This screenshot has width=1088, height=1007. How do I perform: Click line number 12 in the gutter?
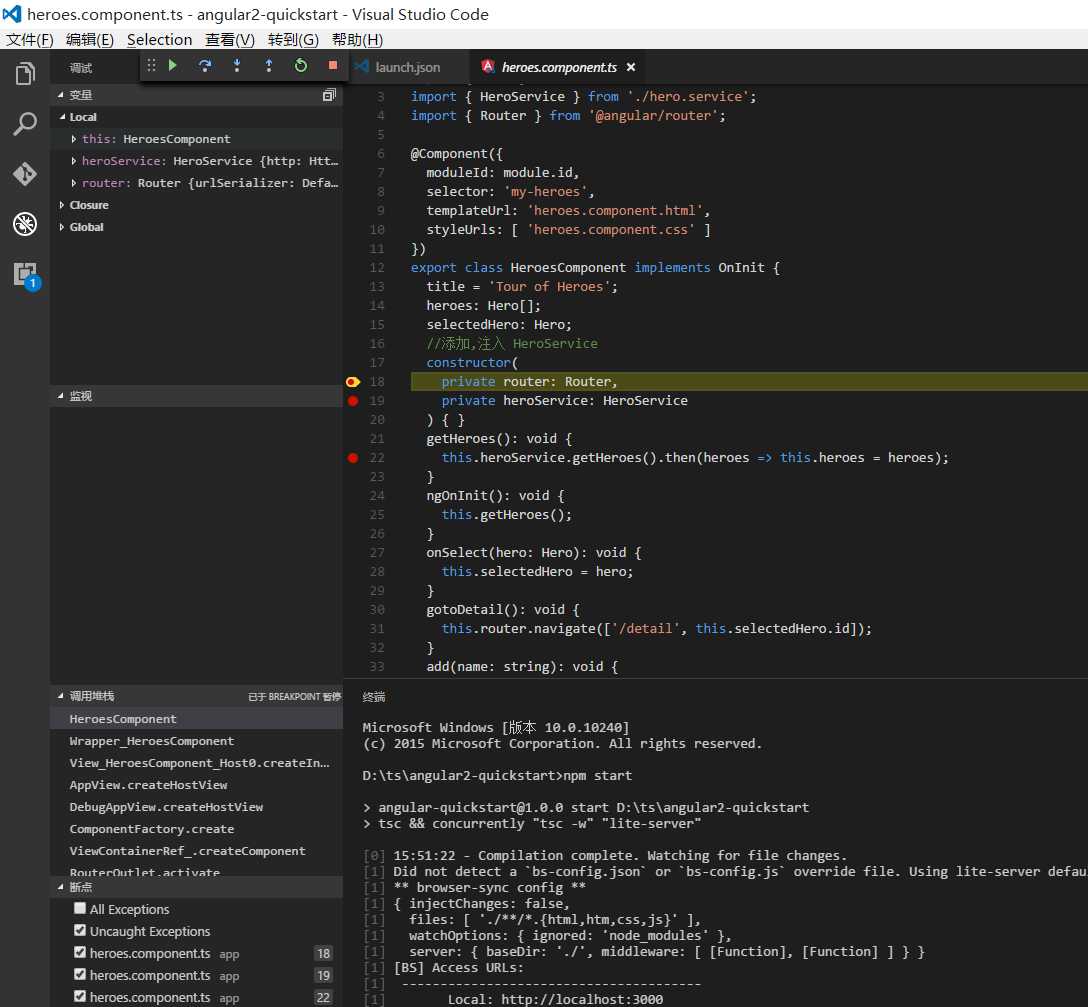point(377,267)
